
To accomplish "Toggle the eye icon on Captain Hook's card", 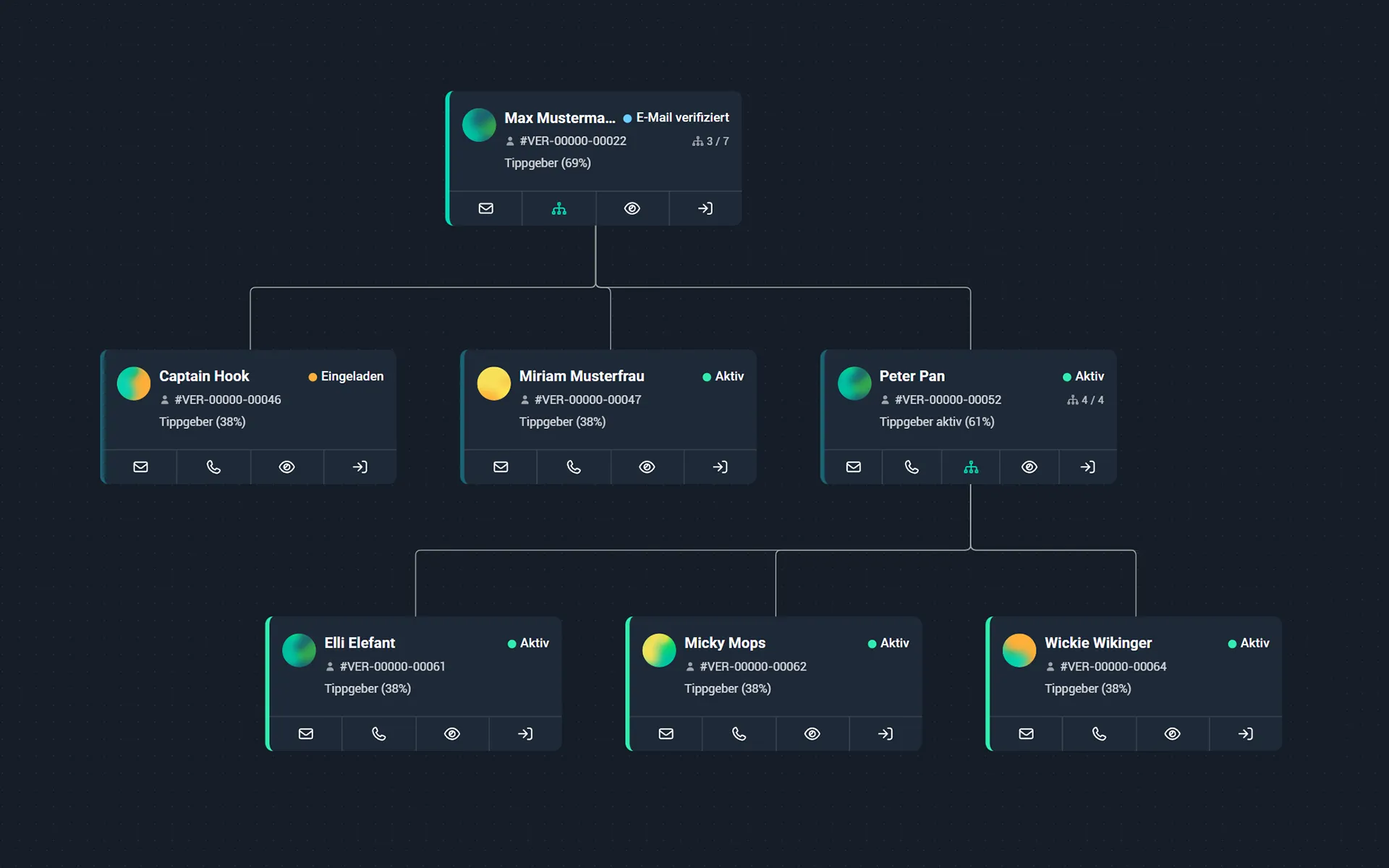I will pos(286,467).
